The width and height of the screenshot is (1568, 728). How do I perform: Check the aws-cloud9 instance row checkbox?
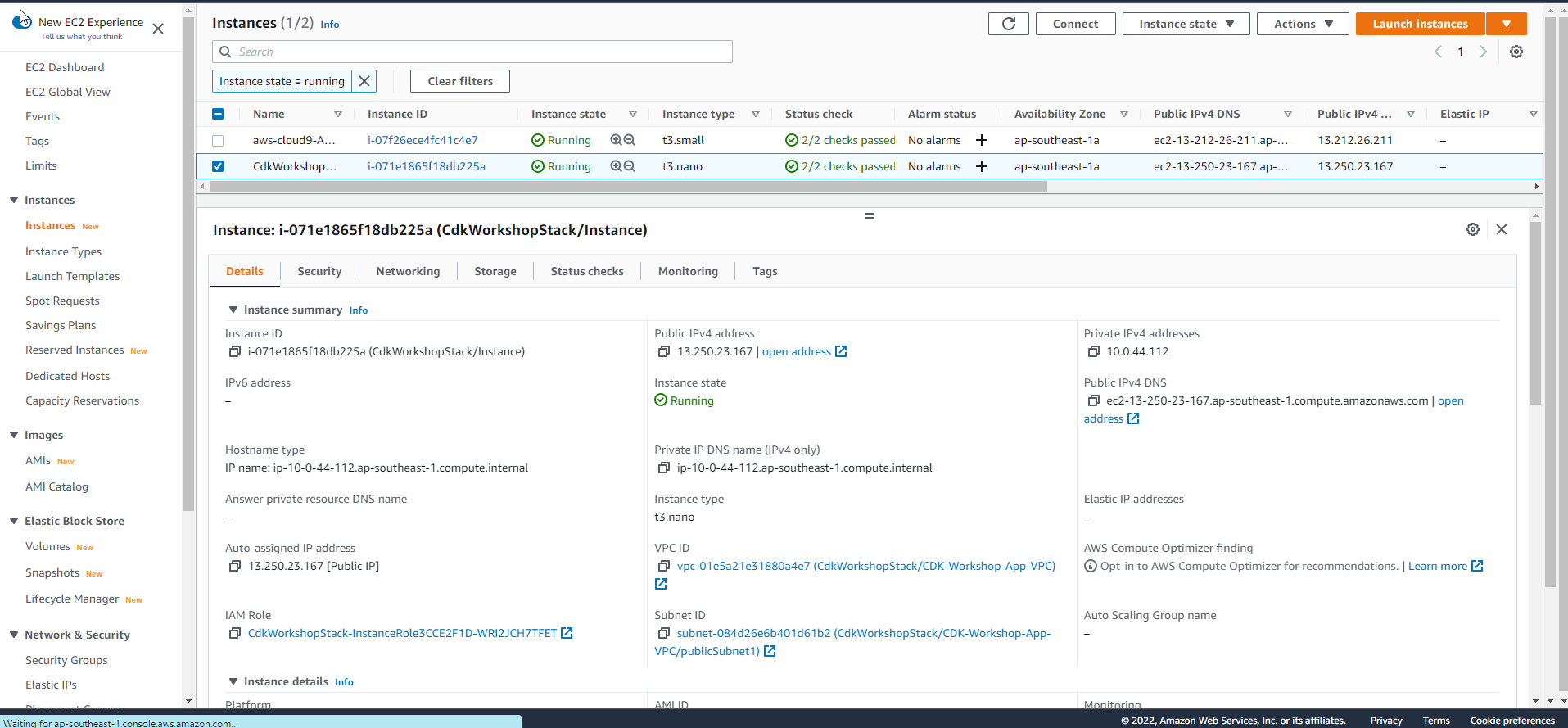coord(218,140)
